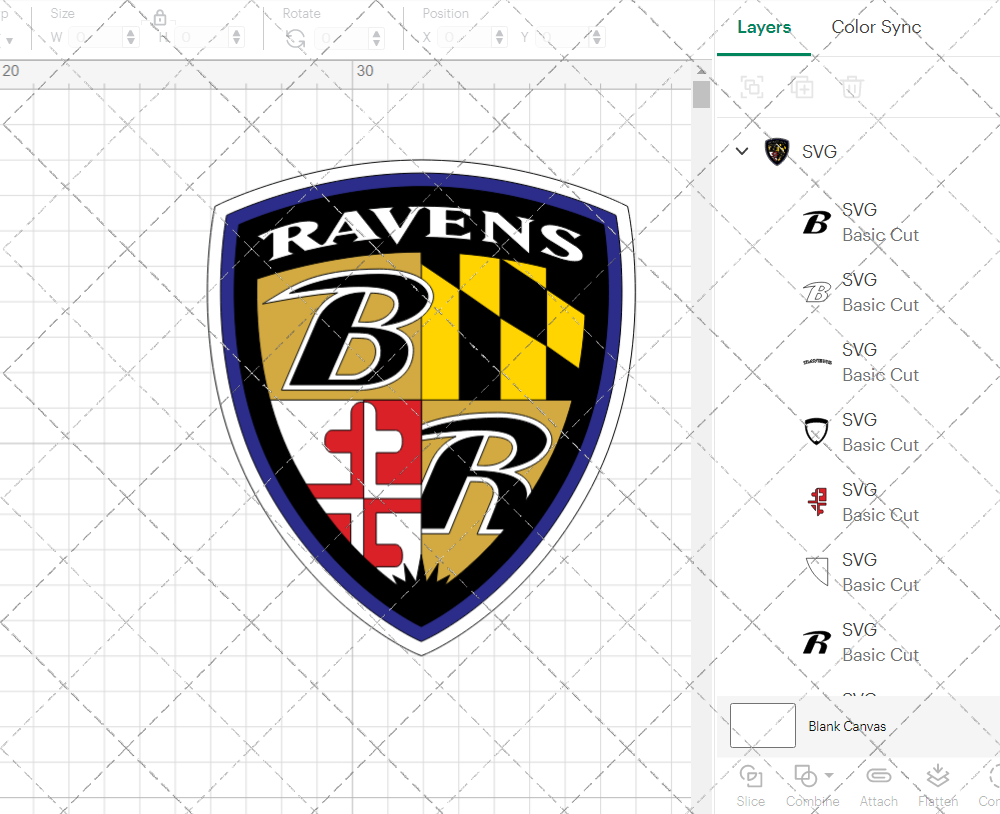Switch to the Color Sync tab
1000x814 pixels.
pyautogui.click(x=876, y=27)
